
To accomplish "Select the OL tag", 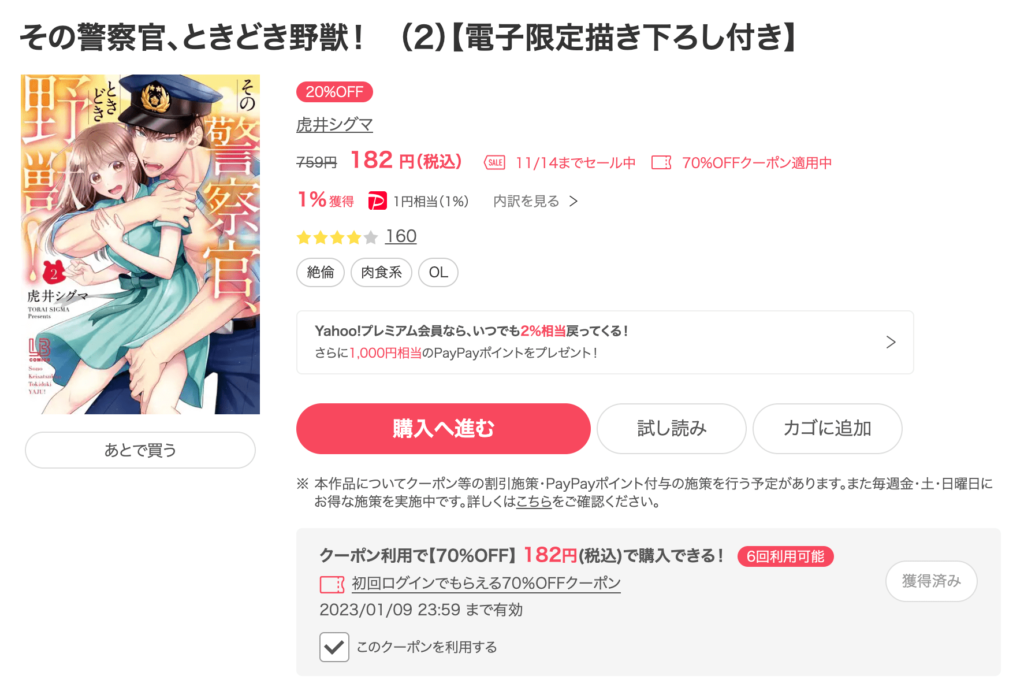I will [438, 272].
